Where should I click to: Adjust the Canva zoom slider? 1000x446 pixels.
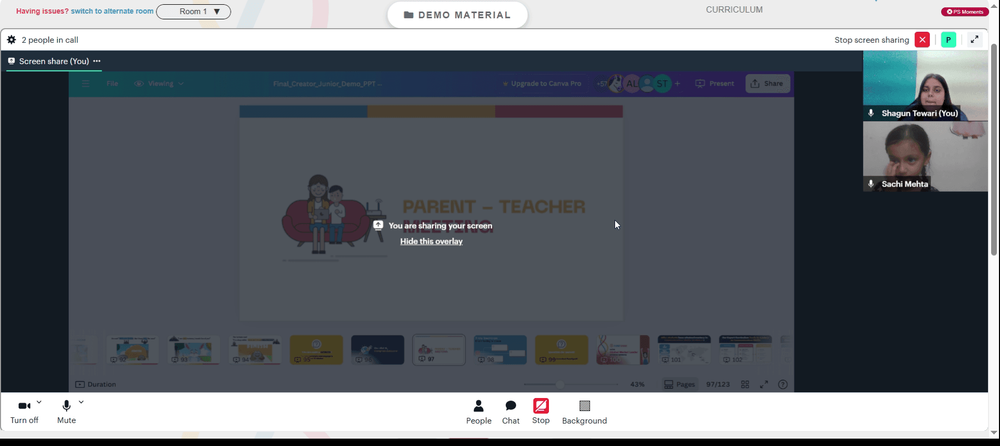pyautogui.click(x=571, y=385)
